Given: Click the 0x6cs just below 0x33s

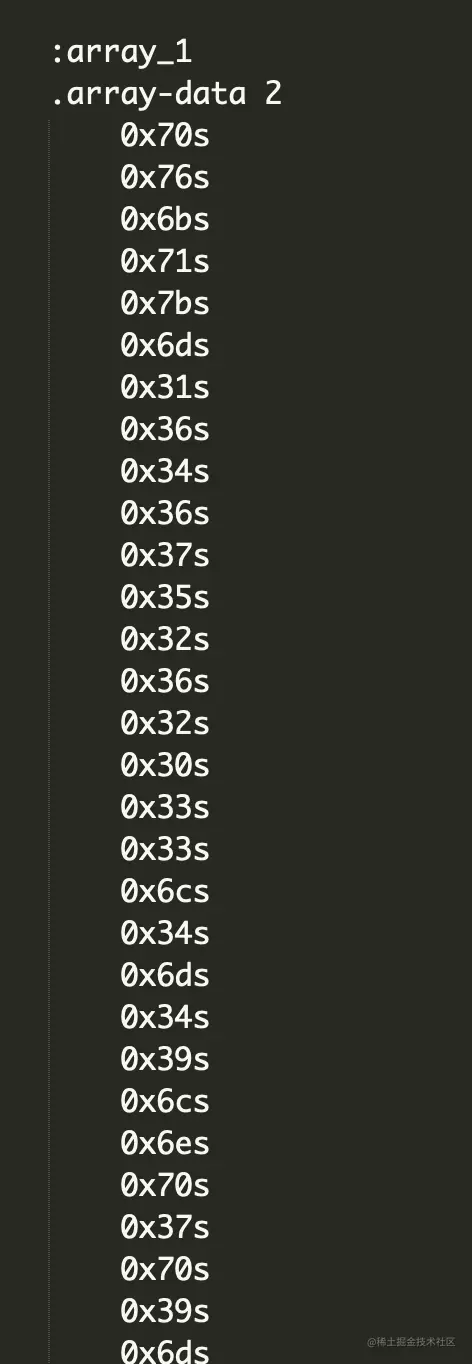Looking at the screenshot, I should coord(165,892).
